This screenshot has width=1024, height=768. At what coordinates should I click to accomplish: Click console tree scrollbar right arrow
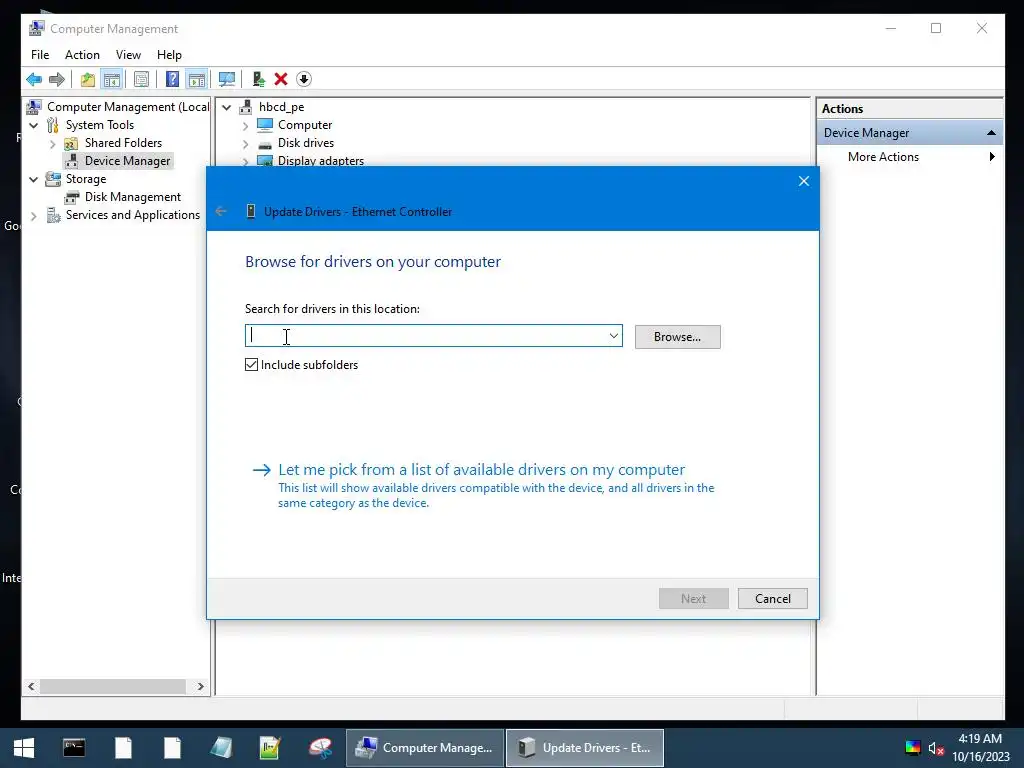click(x=200, y=686)
